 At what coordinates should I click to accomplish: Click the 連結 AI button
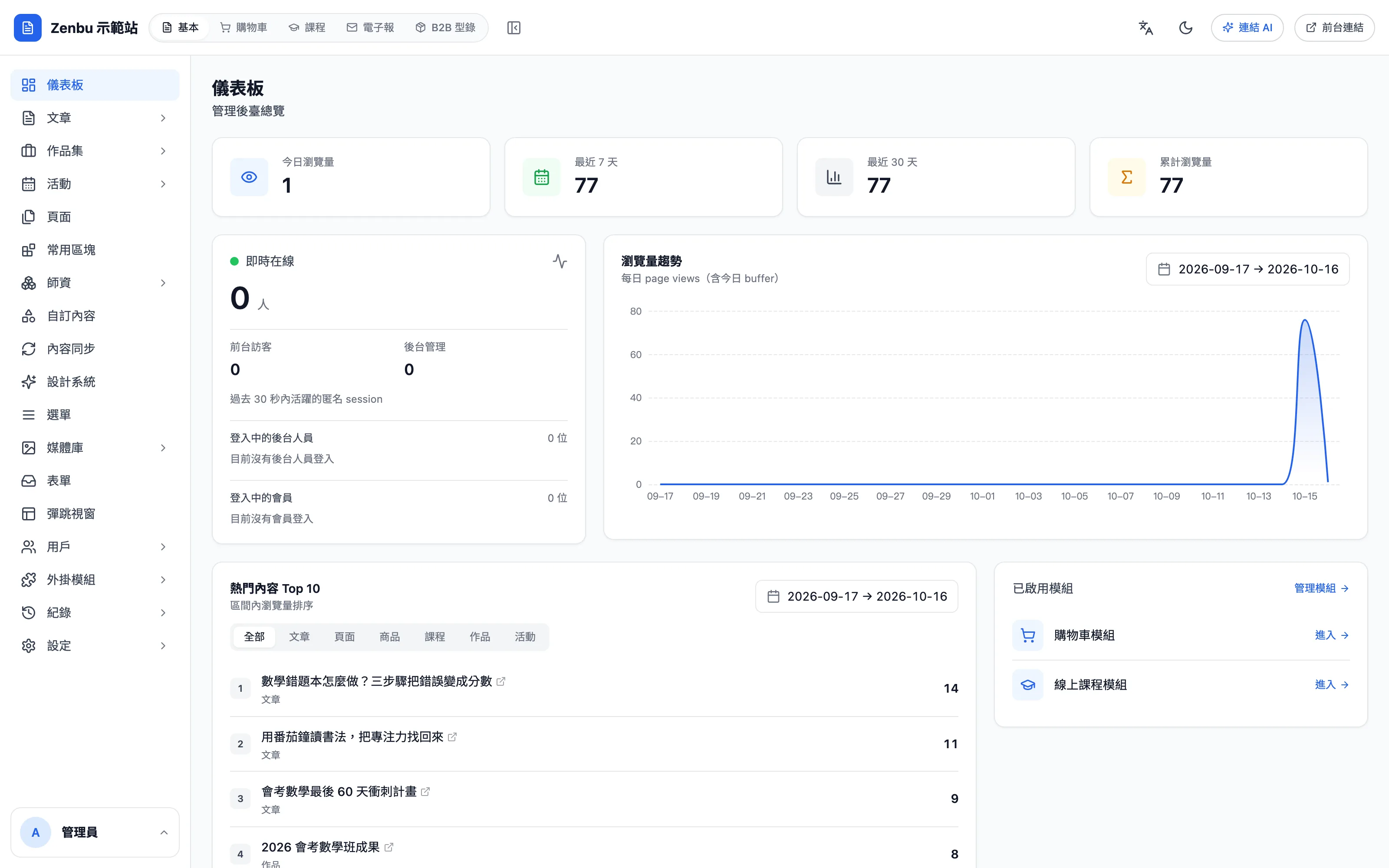point(1247,27)
